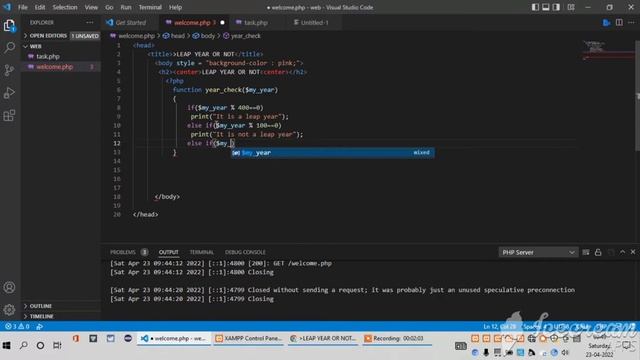Click the 1 UNSAVED badge
Viewport: 640px width, 360px height.
click(x=85, y=36)
